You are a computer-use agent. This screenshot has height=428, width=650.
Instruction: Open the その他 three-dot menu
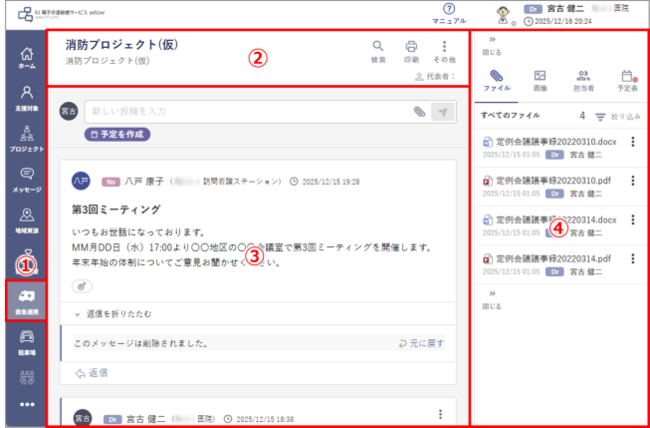pyautogui.click(x=444, y=51)
